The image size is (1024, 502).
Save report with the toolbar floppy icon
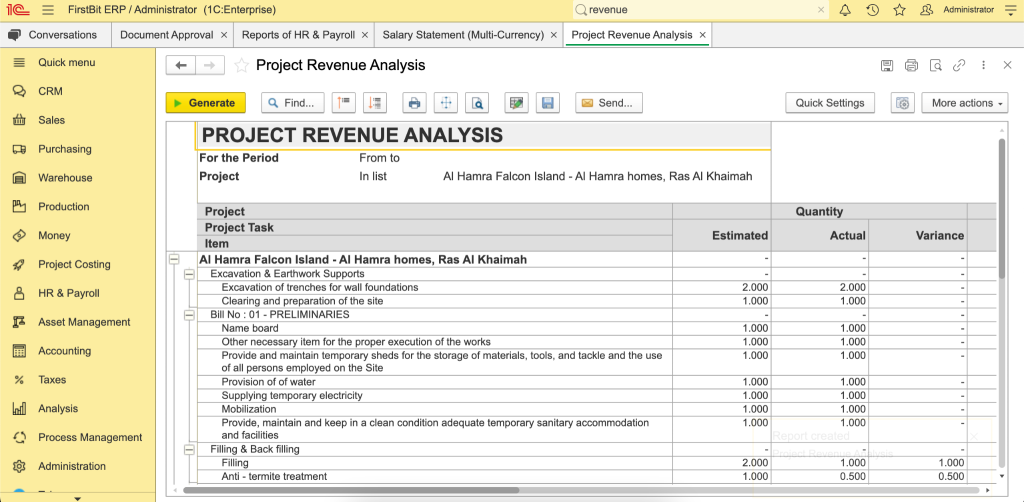coord(548,103)
